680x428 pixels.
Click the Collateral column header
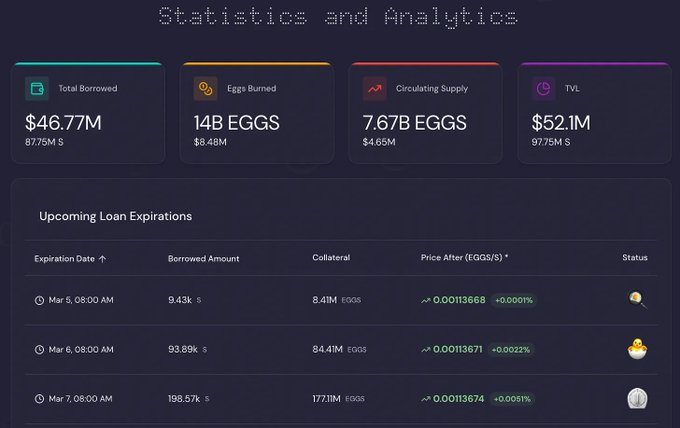[331, 258]
